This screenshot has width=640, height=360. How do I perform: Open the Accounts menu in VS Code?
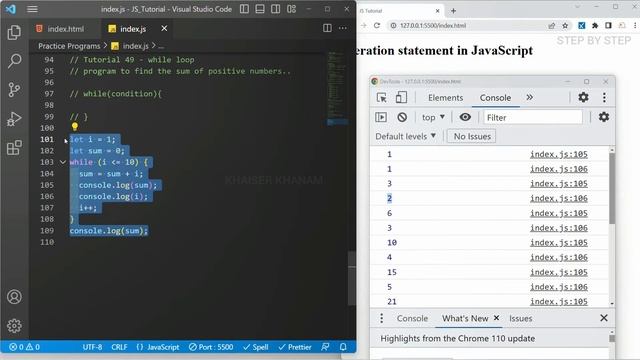coord(14,297)
